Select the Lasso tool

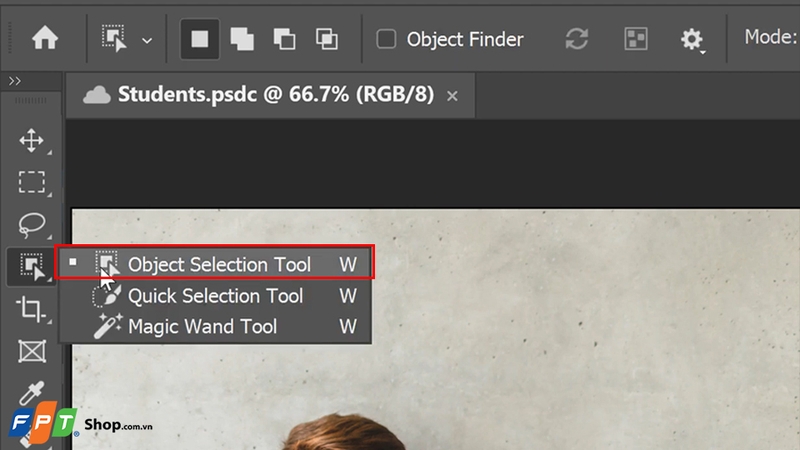[x=32, y=224]
